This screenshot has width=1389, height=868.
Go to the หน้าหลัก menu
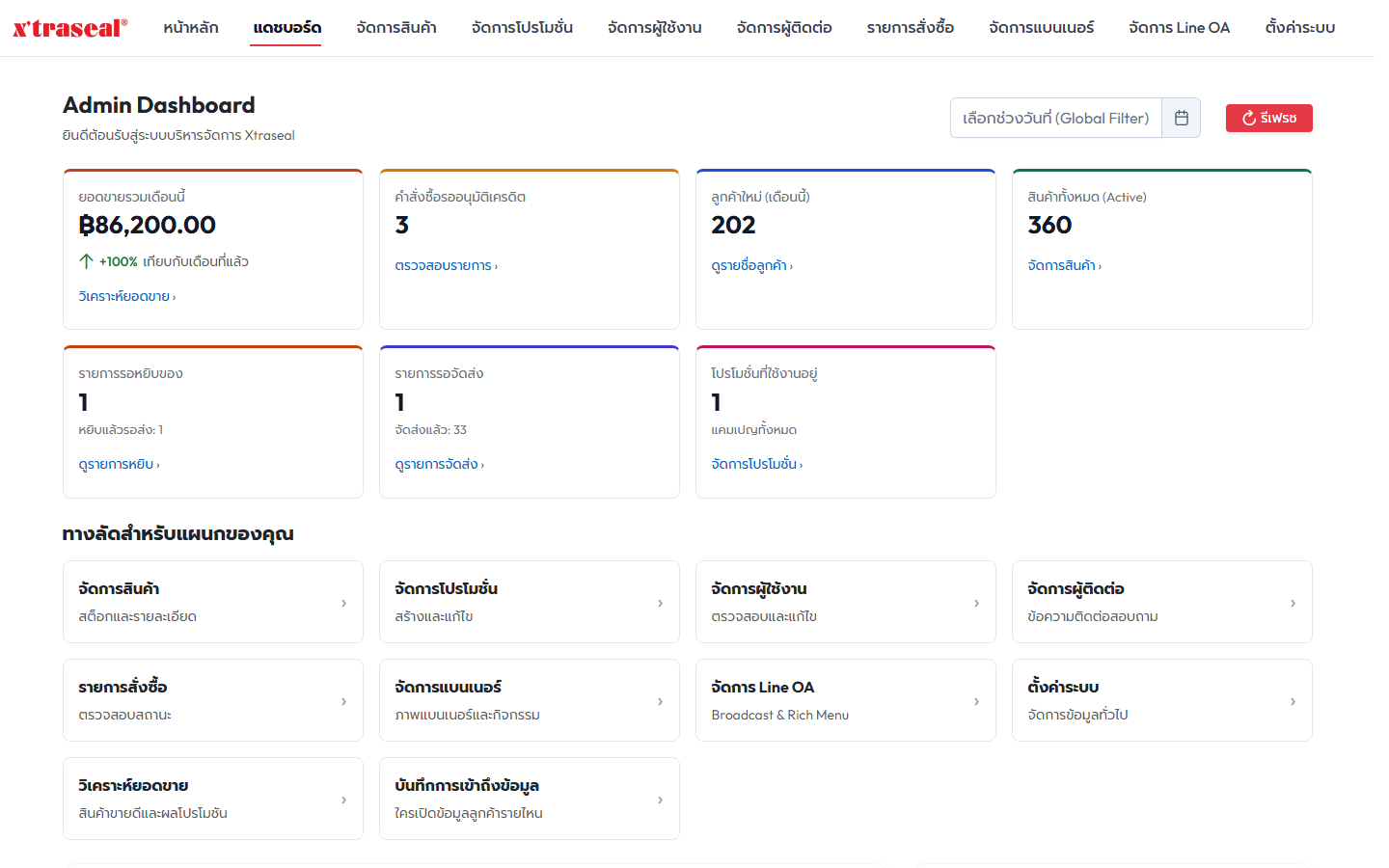pyautogui.click(x=191, y=27)
